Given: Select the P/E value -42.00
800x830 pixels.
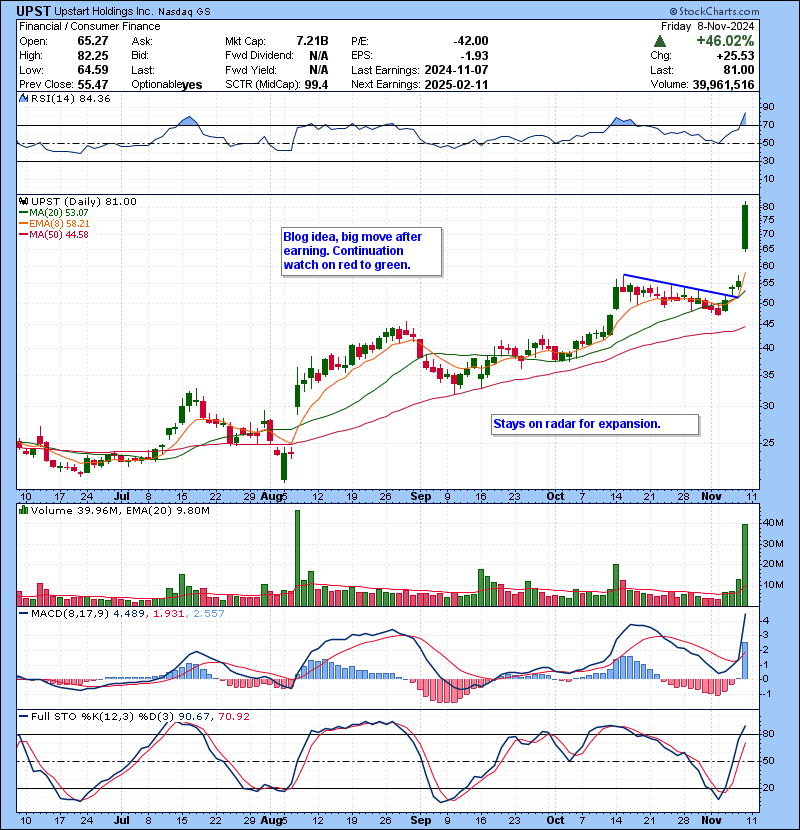Looking at the screenshot, I should click(x=471, y=41).
